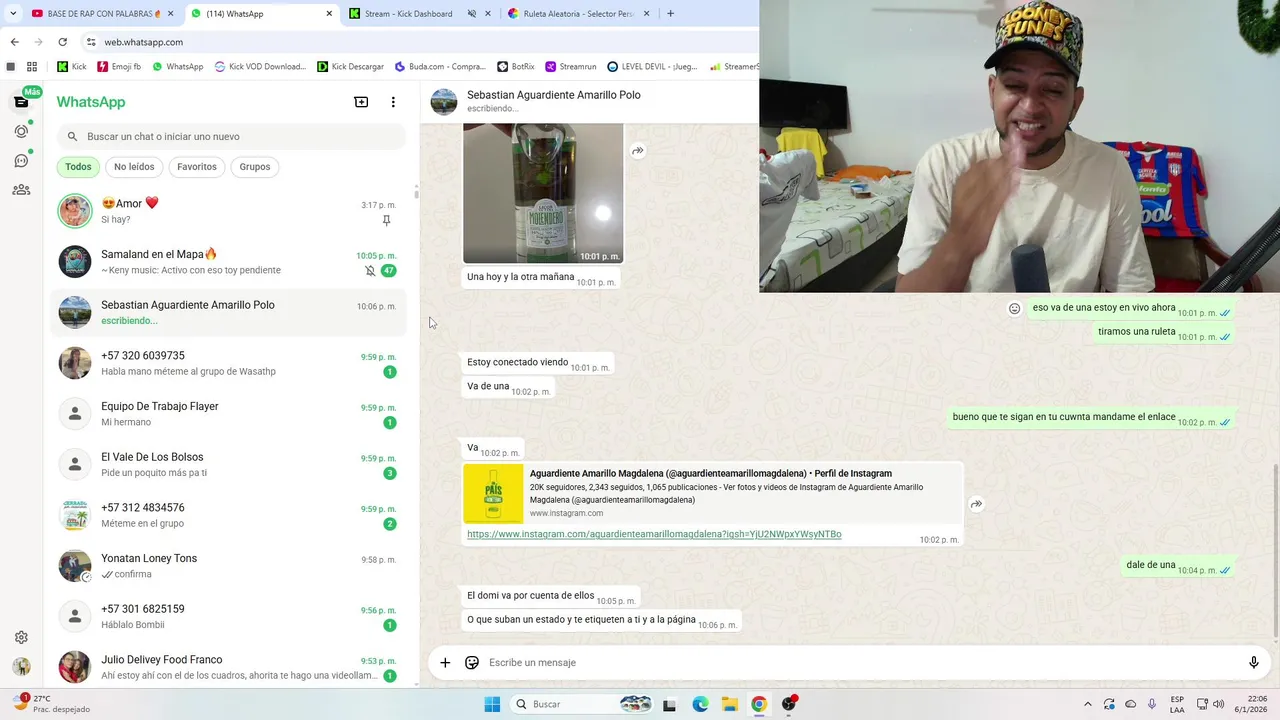Viewport: 1280px width, 720px height.
Task: Open the Status icon in left sidebar
Action: point(21,131)
